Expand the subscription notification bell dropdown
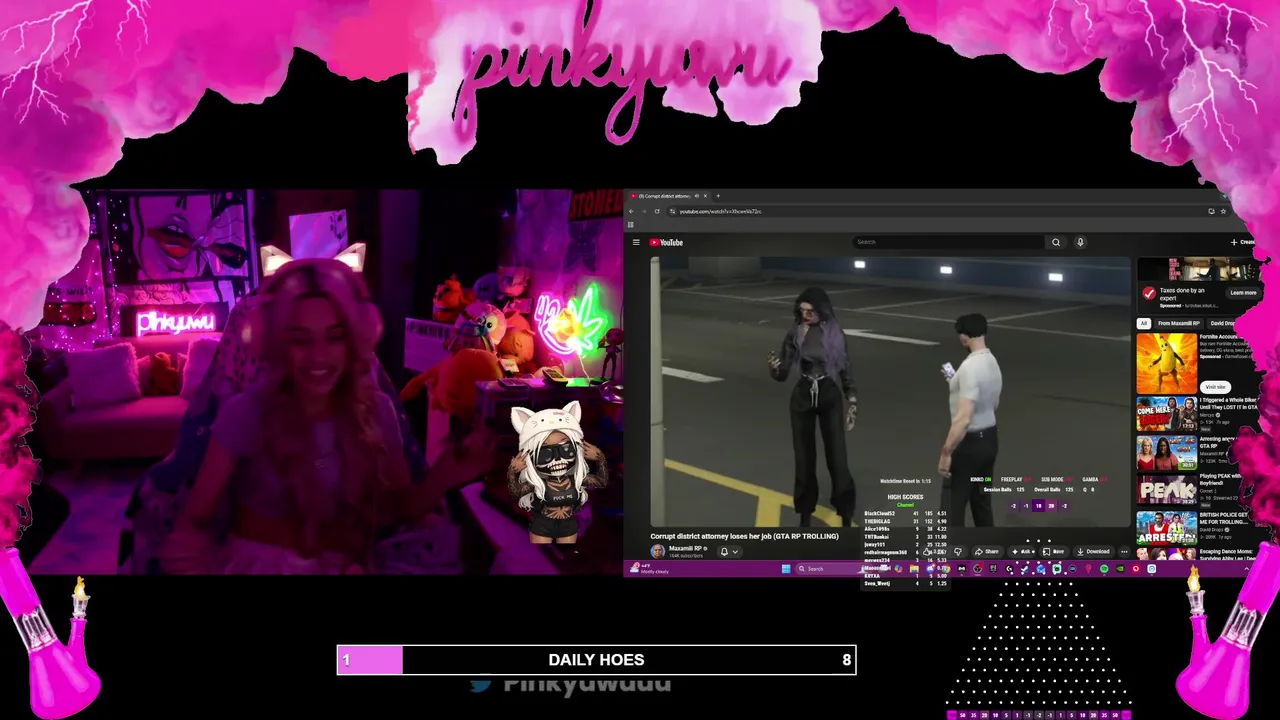 (x=729, y=551)
